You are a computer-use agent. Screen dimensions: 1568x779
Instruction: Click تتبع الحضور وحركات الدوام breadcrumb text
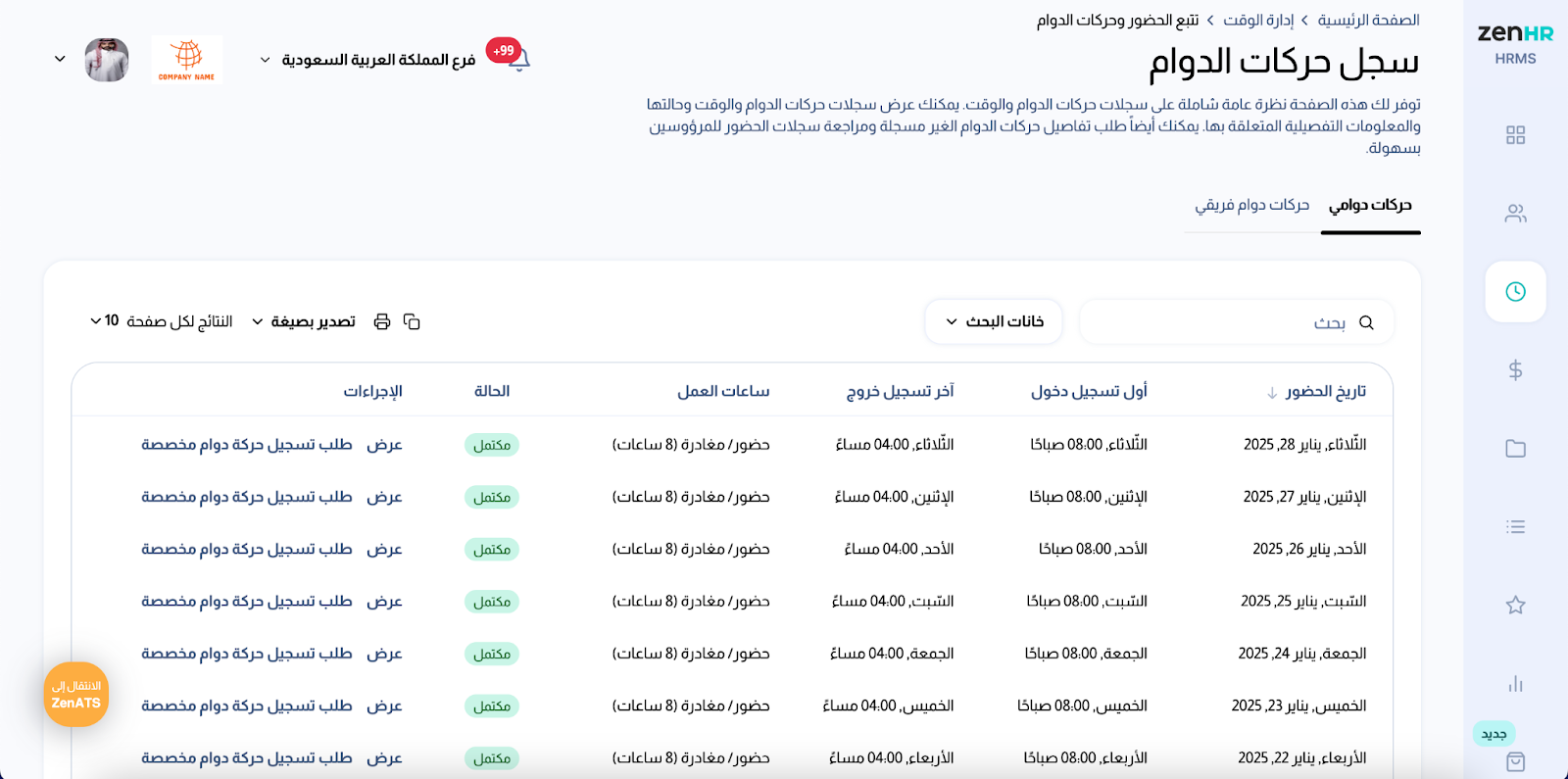click(x=1117, y=20)
